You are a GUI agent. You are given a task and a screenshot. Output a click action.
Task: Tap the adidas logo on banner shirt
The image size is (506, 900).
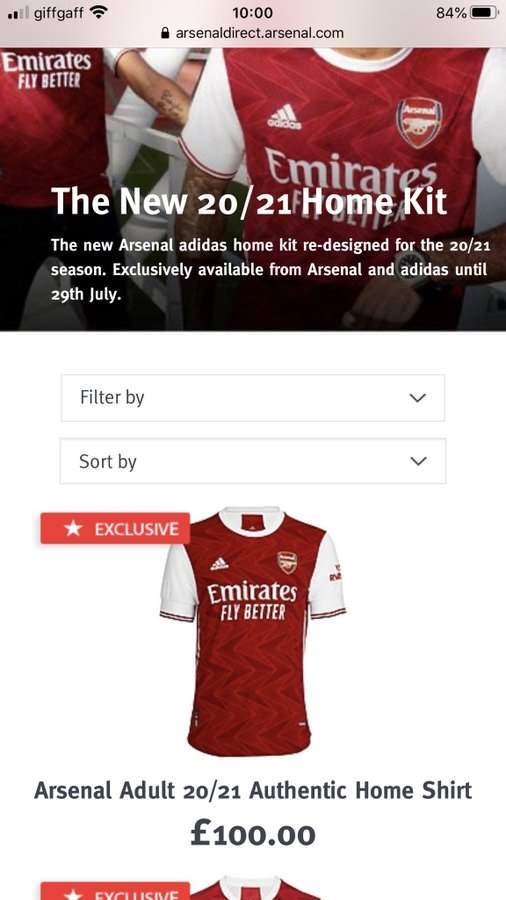click(285, 117)
